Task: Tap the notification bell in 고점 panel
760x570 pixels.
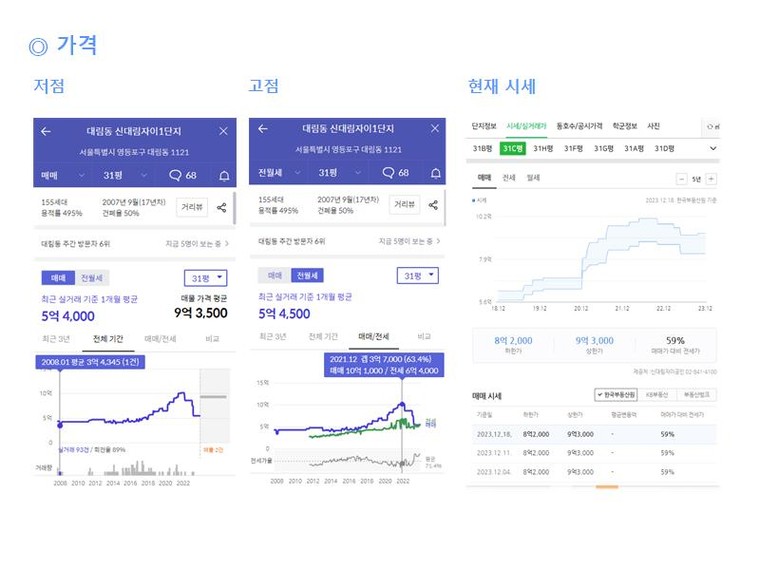Action: point(436,173)
